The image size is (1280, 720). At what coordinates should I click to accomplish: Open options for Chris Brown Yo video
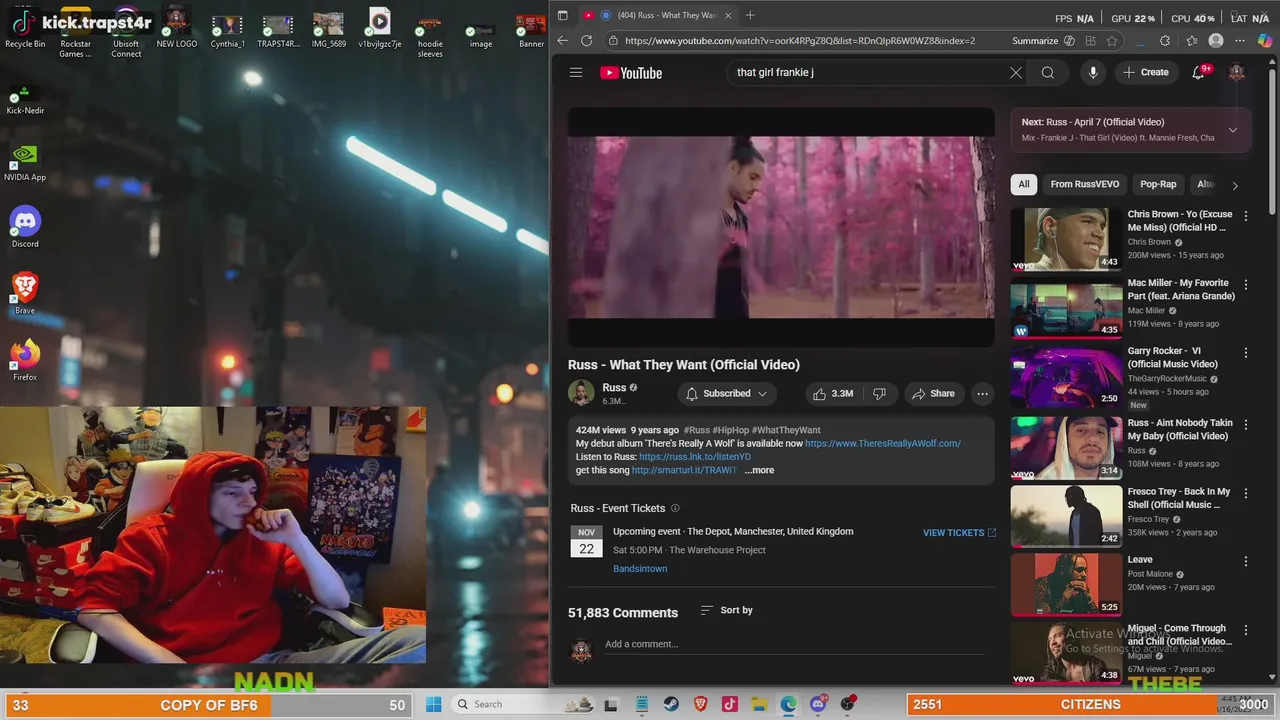click(x=1245, y=216)
